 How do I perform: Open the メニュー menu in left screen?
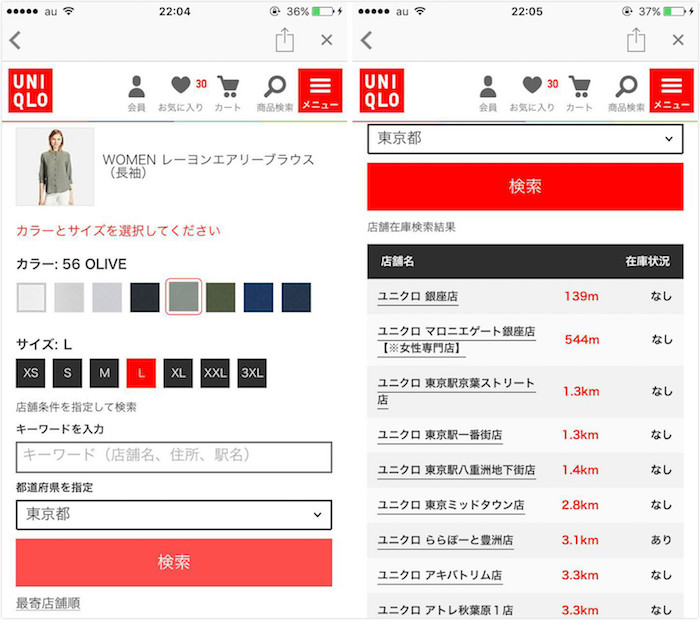(320, 91)
